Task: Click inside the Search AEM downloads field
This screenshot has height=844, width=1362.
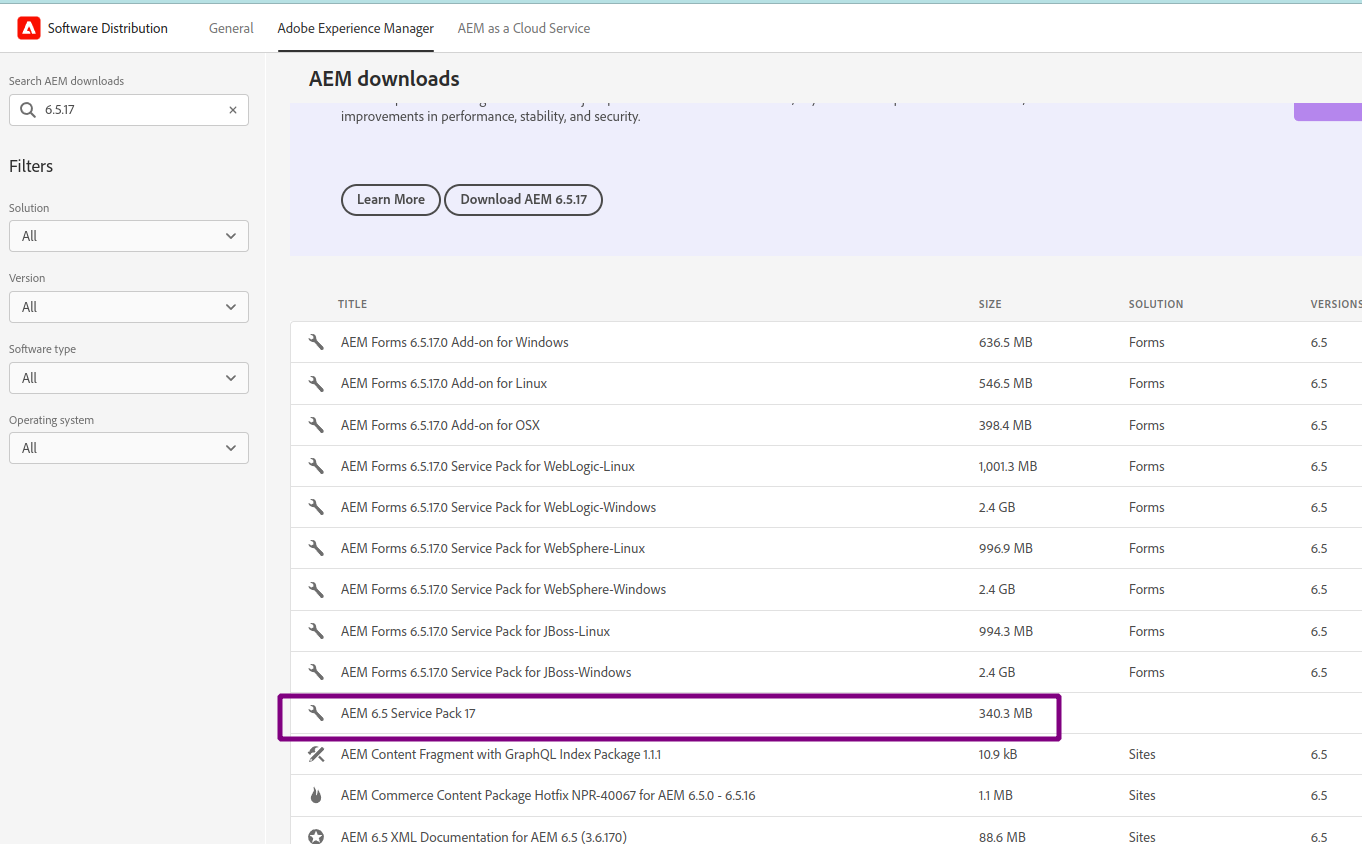Action: point(128,109)
